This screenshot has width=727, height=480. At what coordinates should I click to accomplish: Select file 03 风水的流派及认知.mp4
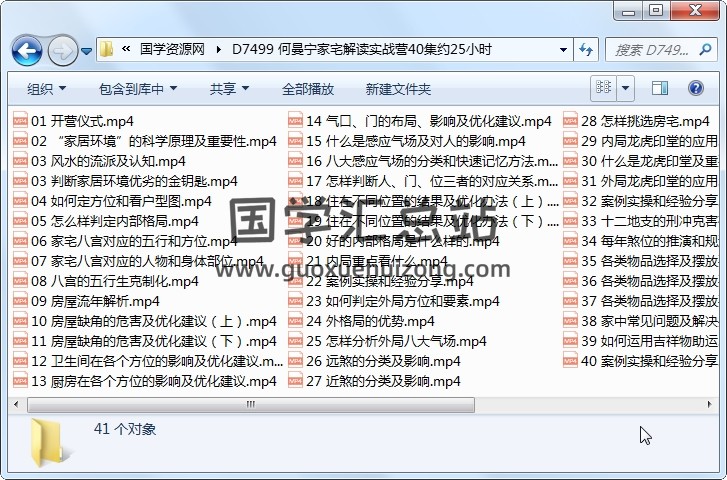(99, 161)
